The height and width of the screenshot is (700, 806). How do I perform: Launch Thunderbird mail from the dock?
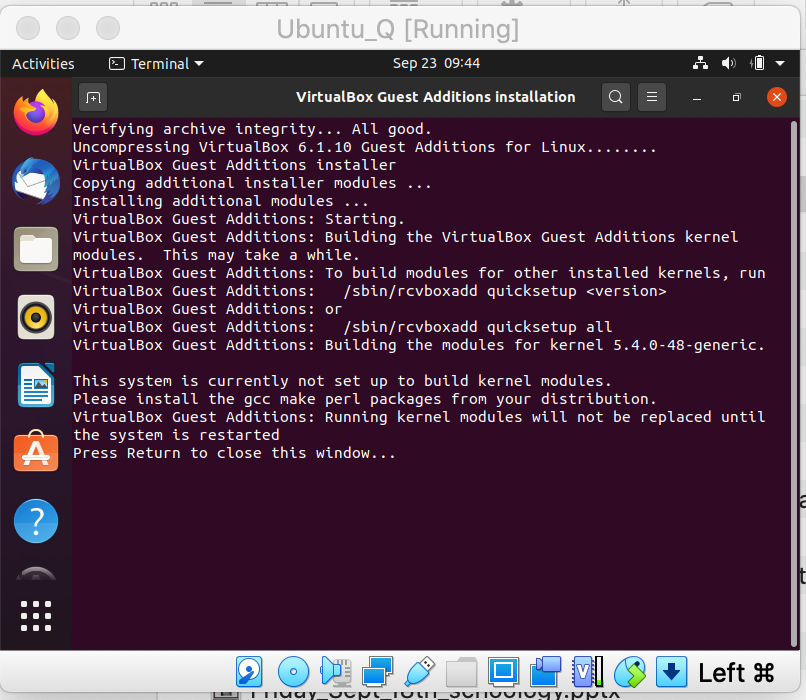36,181
